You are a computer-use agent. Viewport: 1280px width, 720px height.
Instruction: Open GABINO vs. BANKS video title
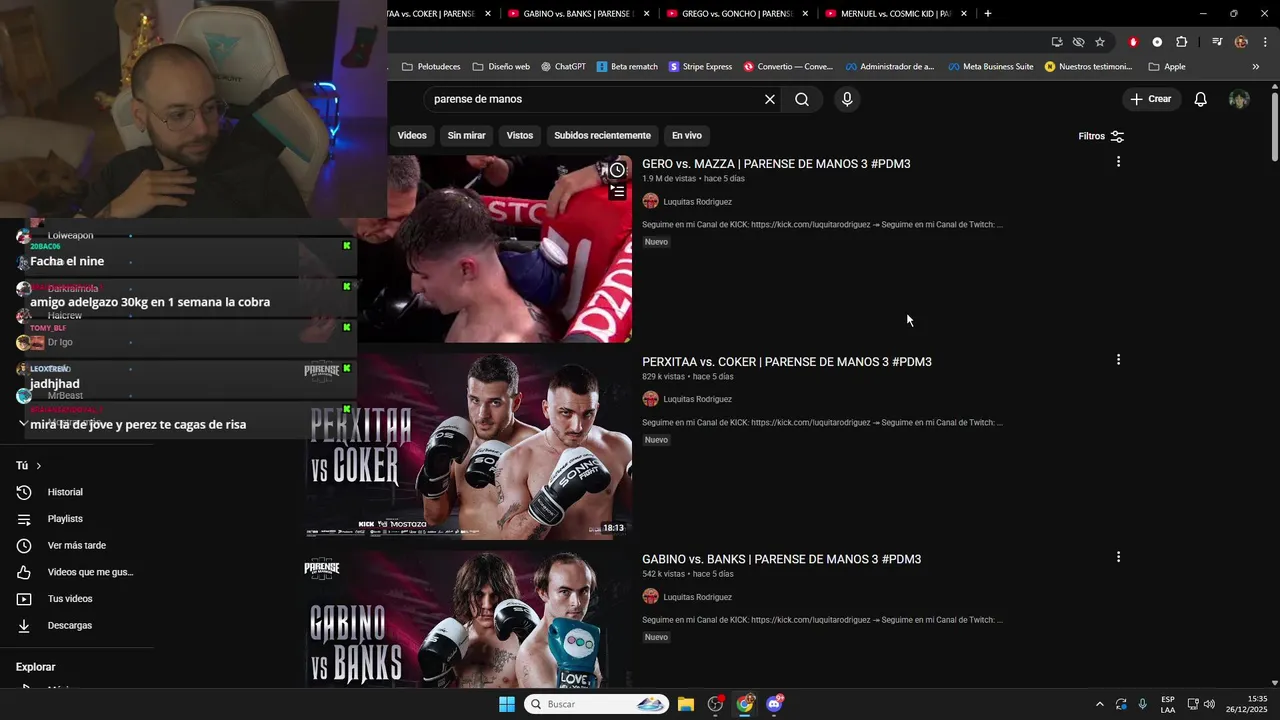(x=782, y=559)
